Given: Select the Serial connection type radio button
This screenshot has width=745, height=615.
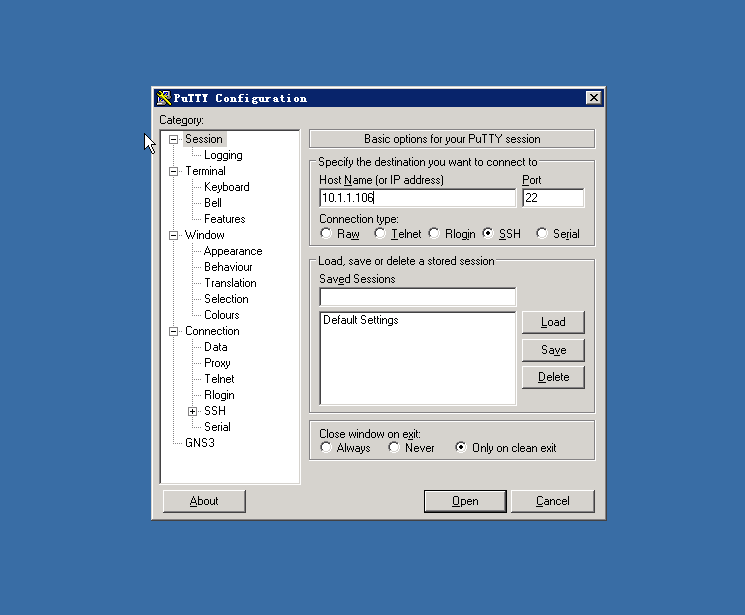Looking at the screenshot, I should tap(542, 233).
